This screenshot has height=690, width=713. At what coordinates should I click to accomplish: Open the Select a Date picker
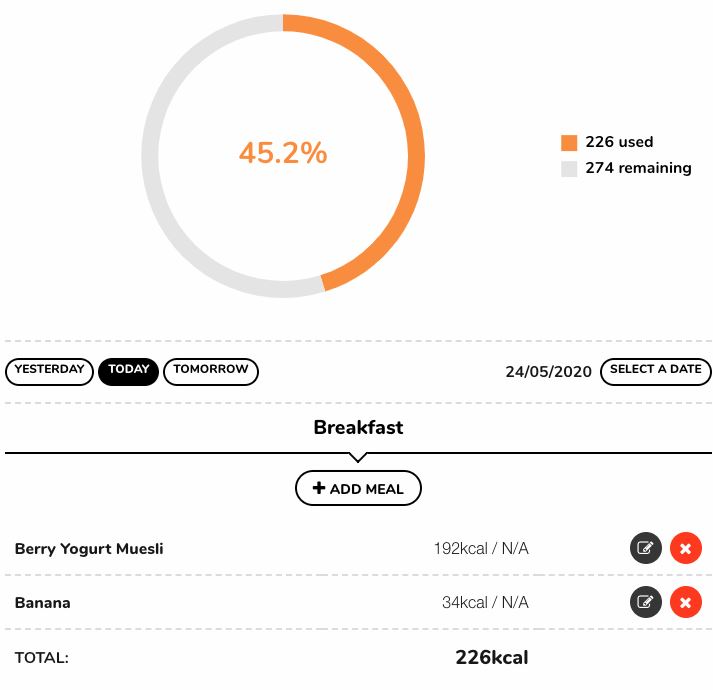(655, 372)
